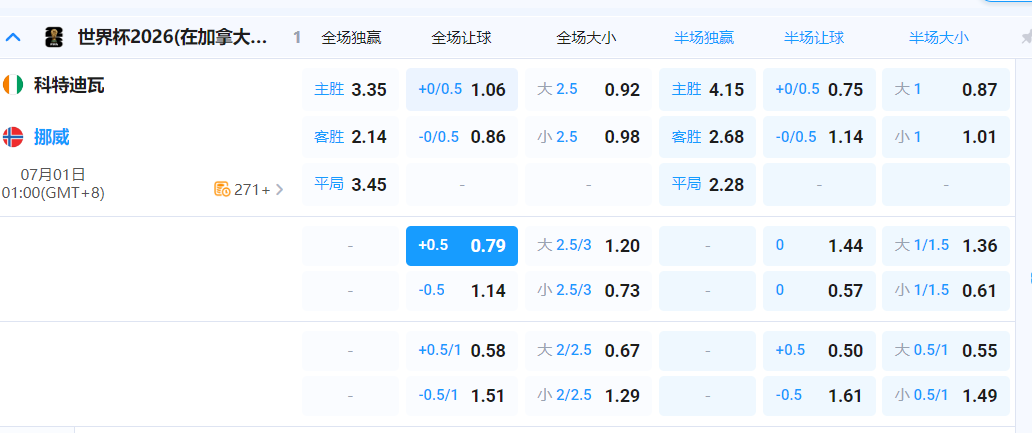Bet half-time 客胜 at 2.68
The image size is (1032, 433).
[708, 137]
